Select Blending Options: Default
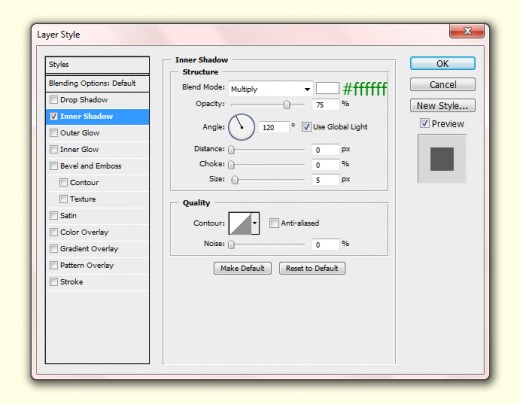 coord(97,83)
